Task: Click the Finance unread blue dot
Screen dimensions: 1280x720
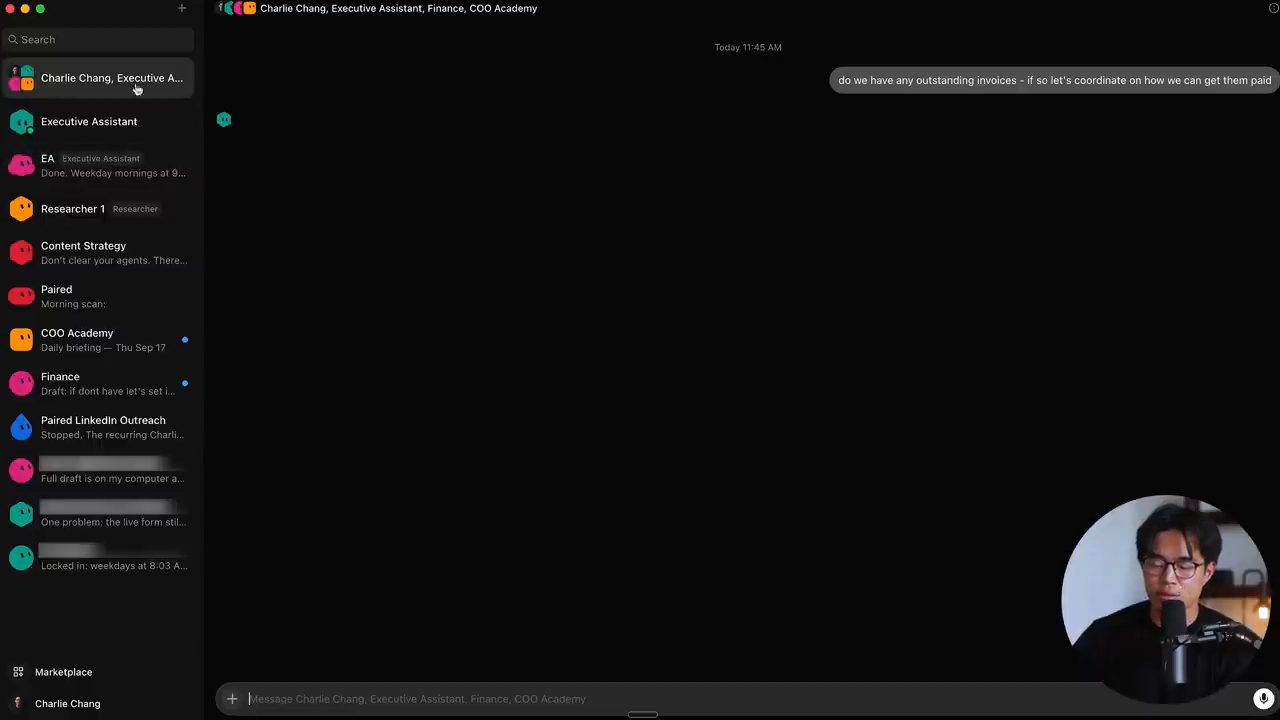Action: click(x=185, y=384)
